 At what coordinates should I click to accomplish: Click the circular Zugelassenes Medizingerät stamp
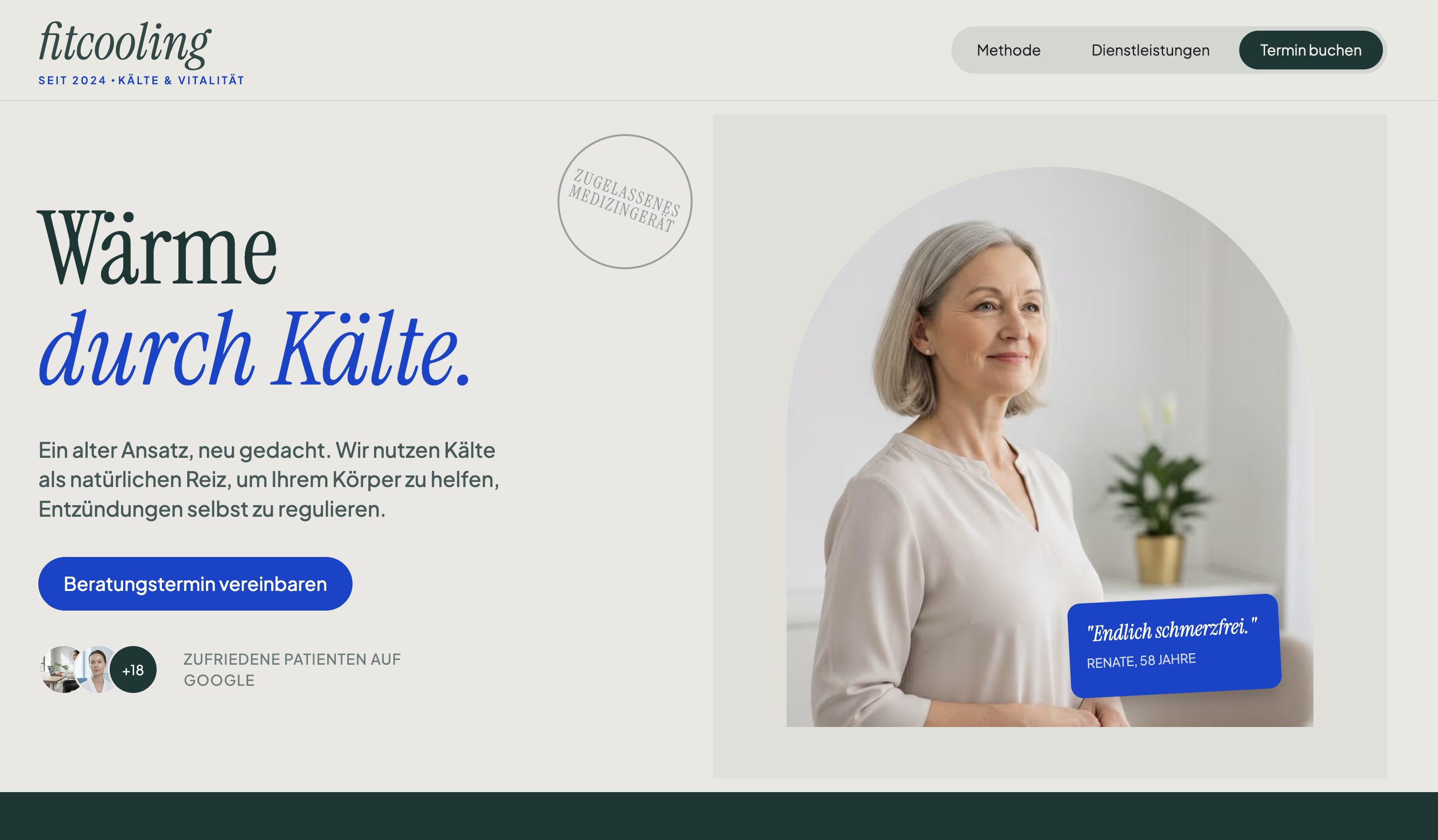[x=625, y=202]
